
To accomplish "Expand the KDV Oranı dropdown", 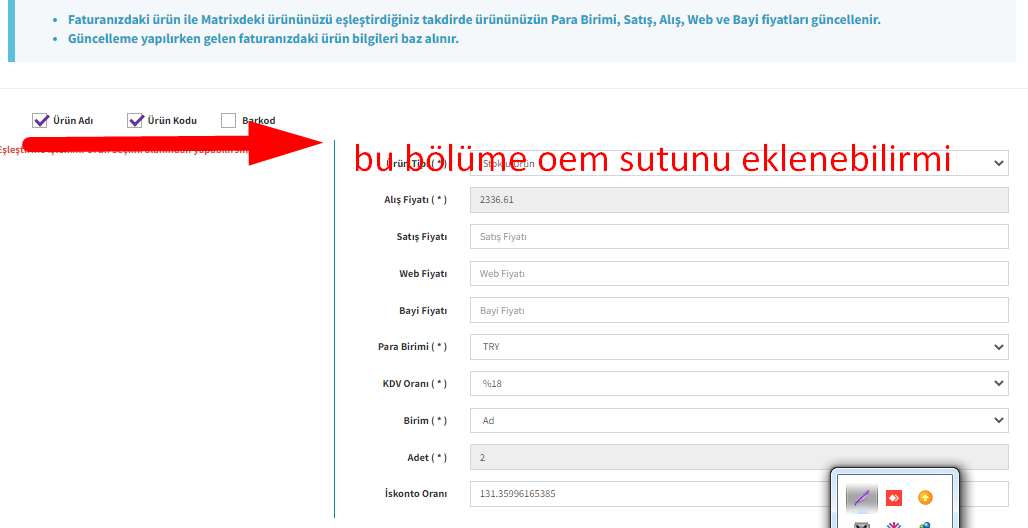I will 739,384.
